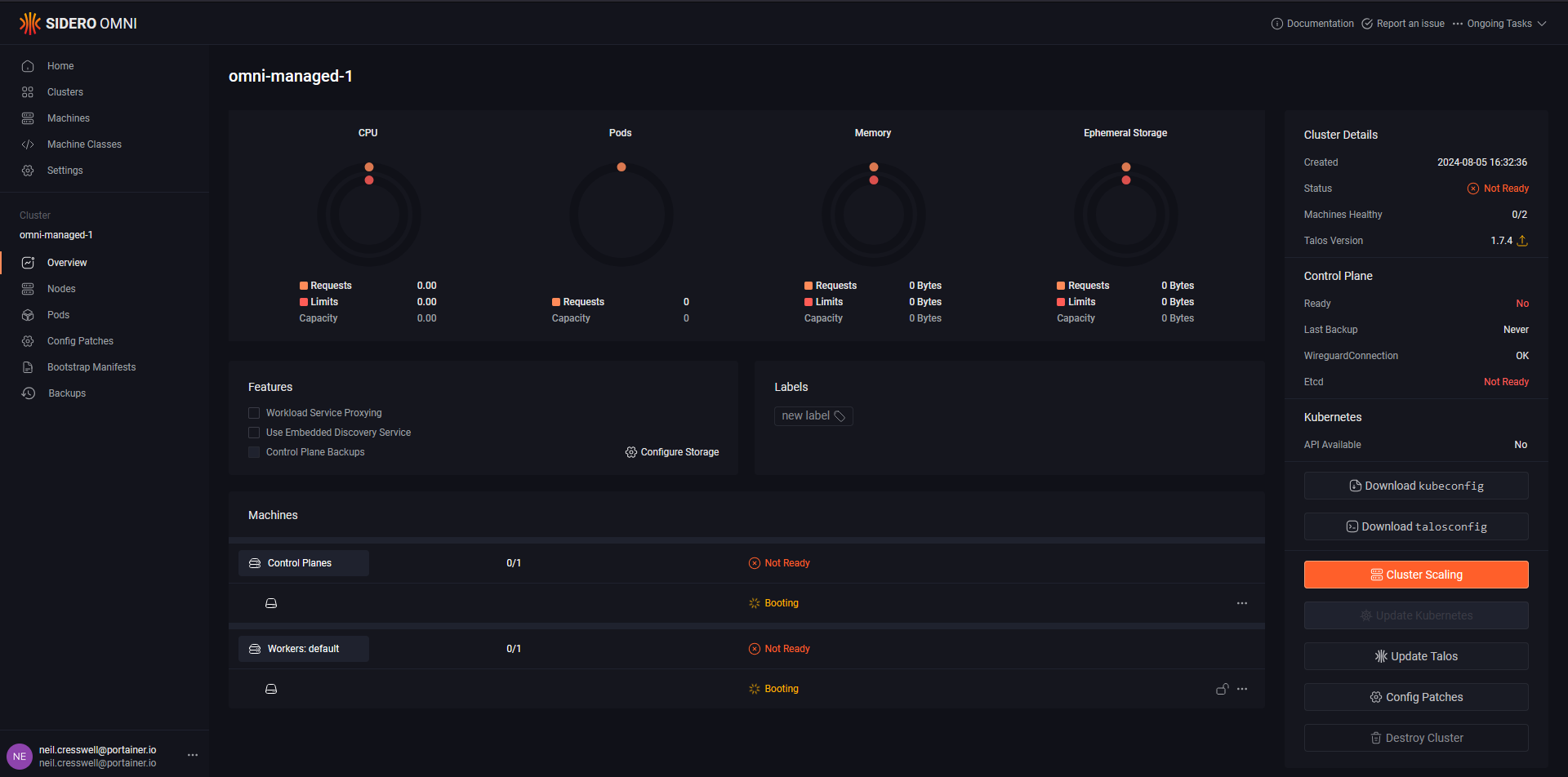Click the unlock icon on worker machine row
1568x777 pixels.
(x=1223, y=689)
